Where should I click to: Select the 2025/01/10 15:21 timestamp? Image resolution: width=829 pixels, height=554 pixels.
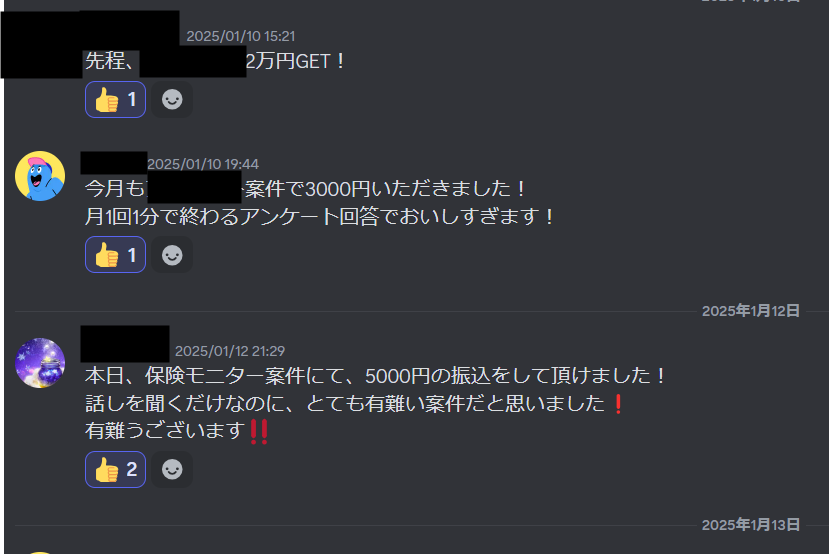241,36
